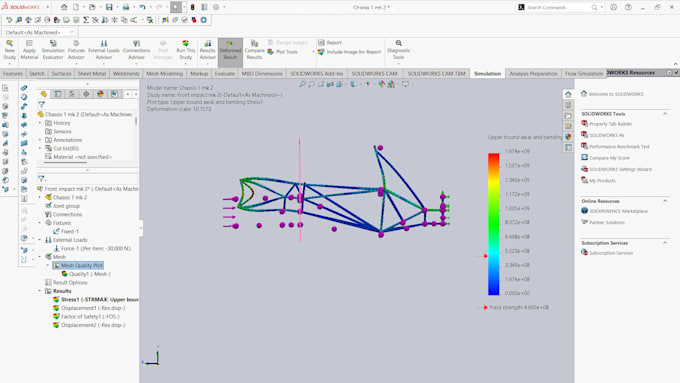Click the Undo icon
This screenshot has height=383, width=680.
[142, 7]
